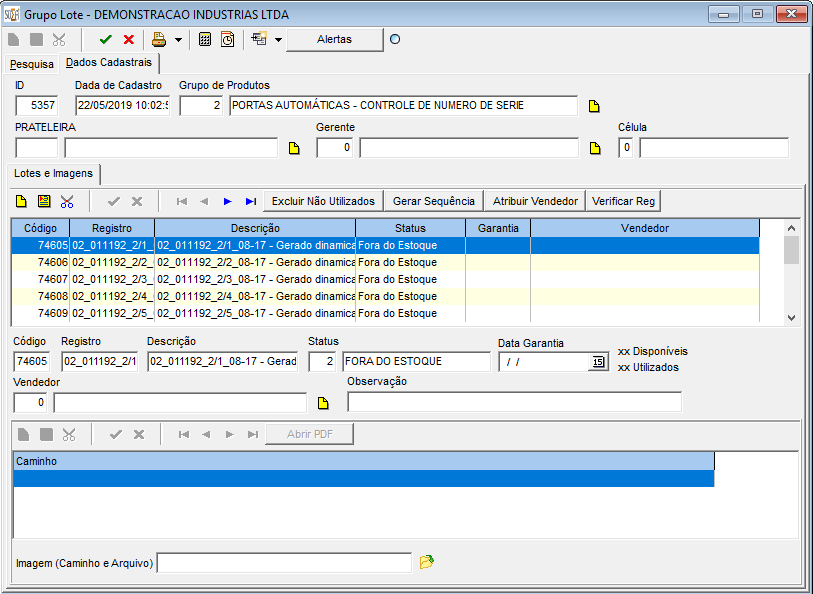Select the lot row 74606
This screenshot has height=594, width=813.
click(x=385, y=262)
